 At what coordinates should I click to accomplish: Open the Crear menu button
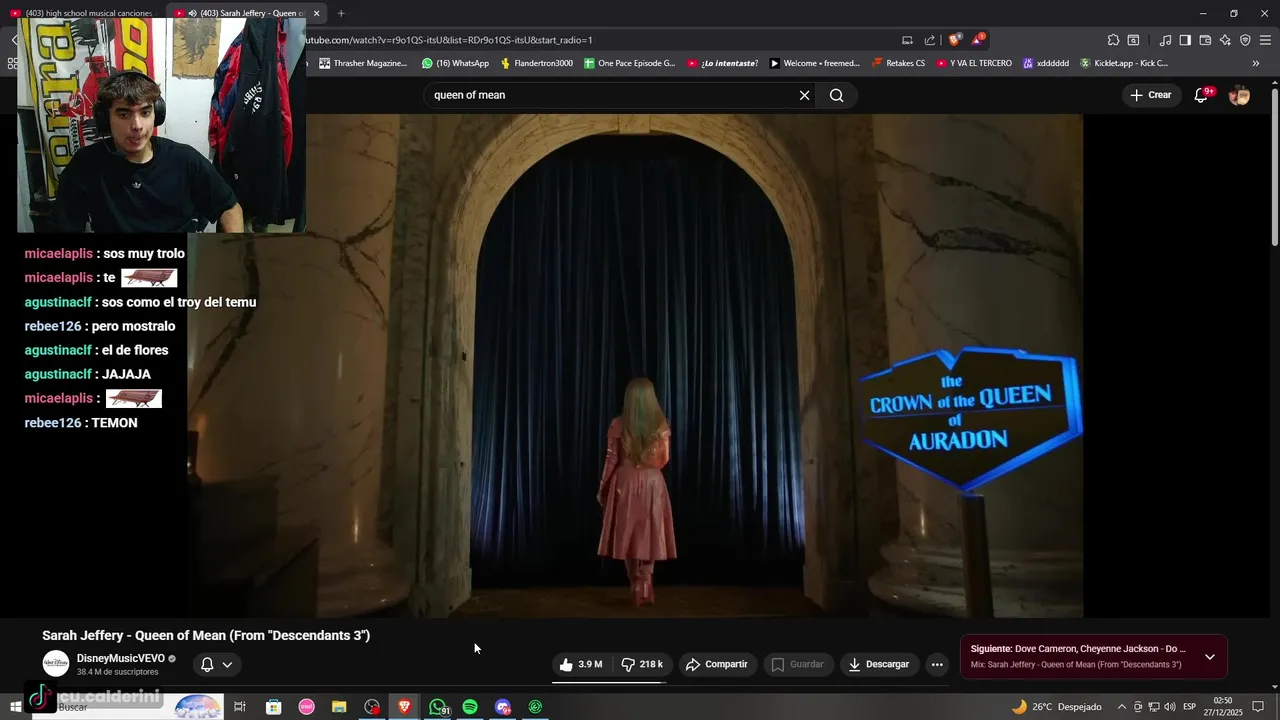[1150, 95]
